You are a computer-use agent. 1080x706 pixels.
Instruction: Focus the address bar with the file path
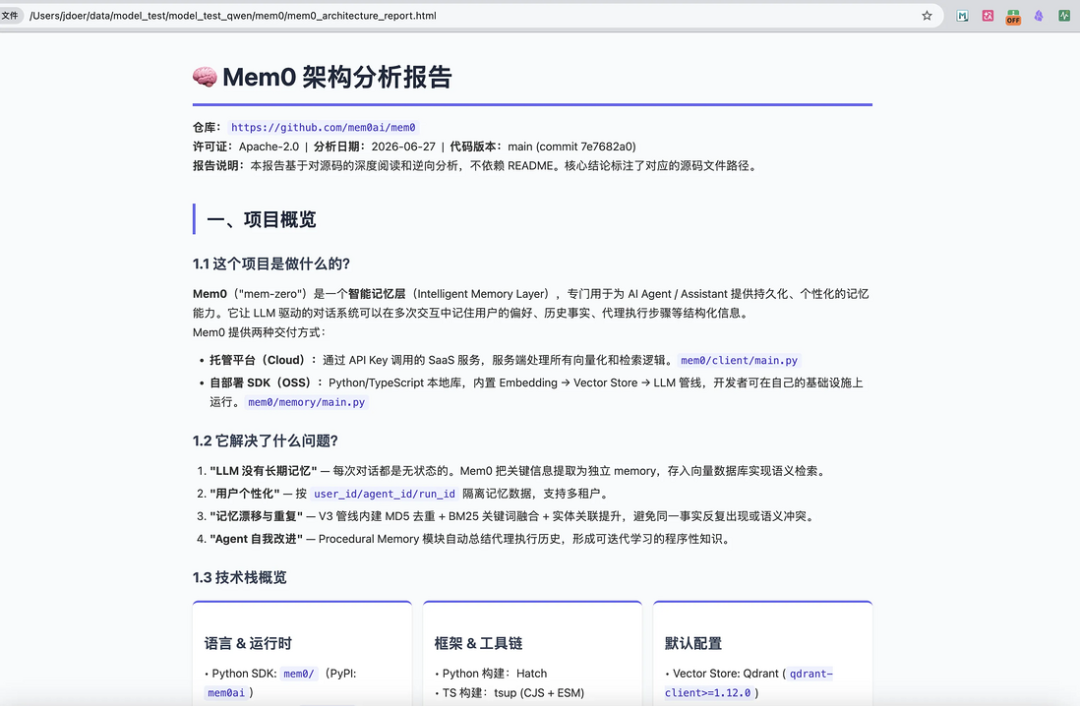pyautogui.click(x=468, y=16)
